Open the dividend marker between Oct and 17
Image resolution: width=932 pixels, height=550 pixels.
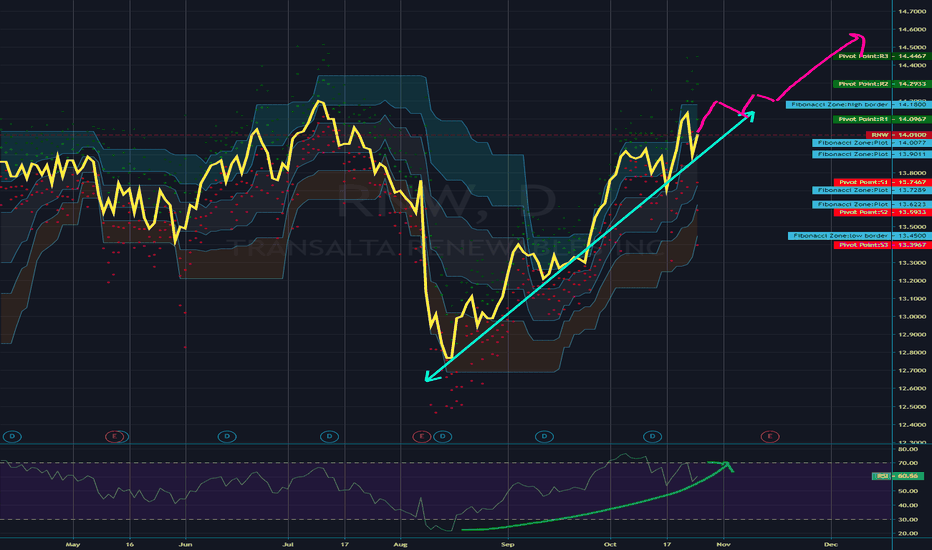[x=652, y=436]
